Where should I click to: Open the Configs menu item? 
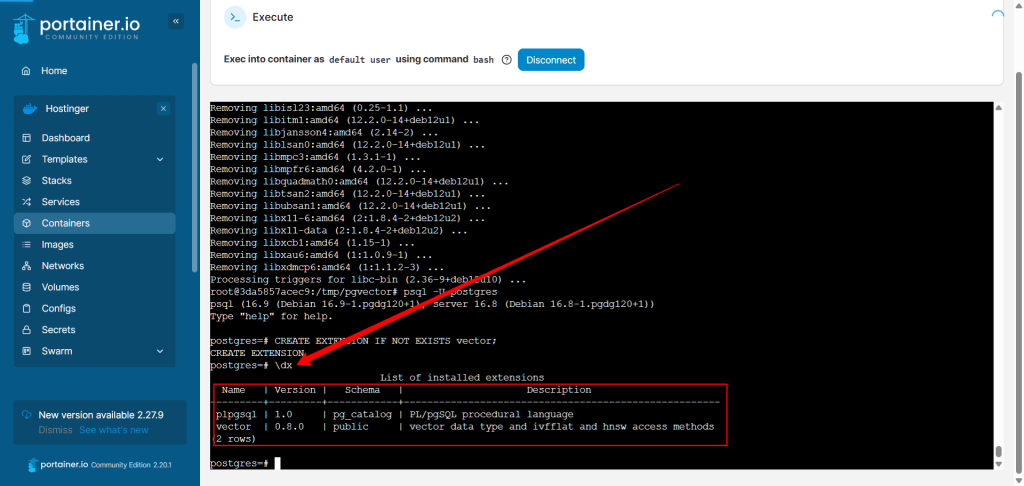point(58,309)
